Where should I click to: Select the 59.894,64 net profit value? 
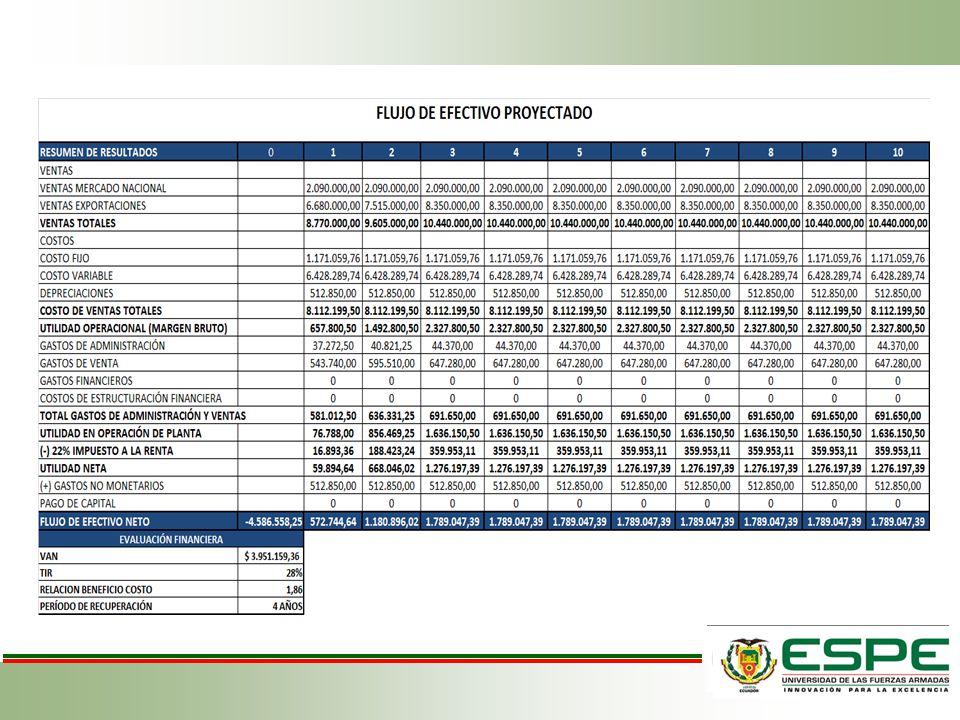click(333, 468)
